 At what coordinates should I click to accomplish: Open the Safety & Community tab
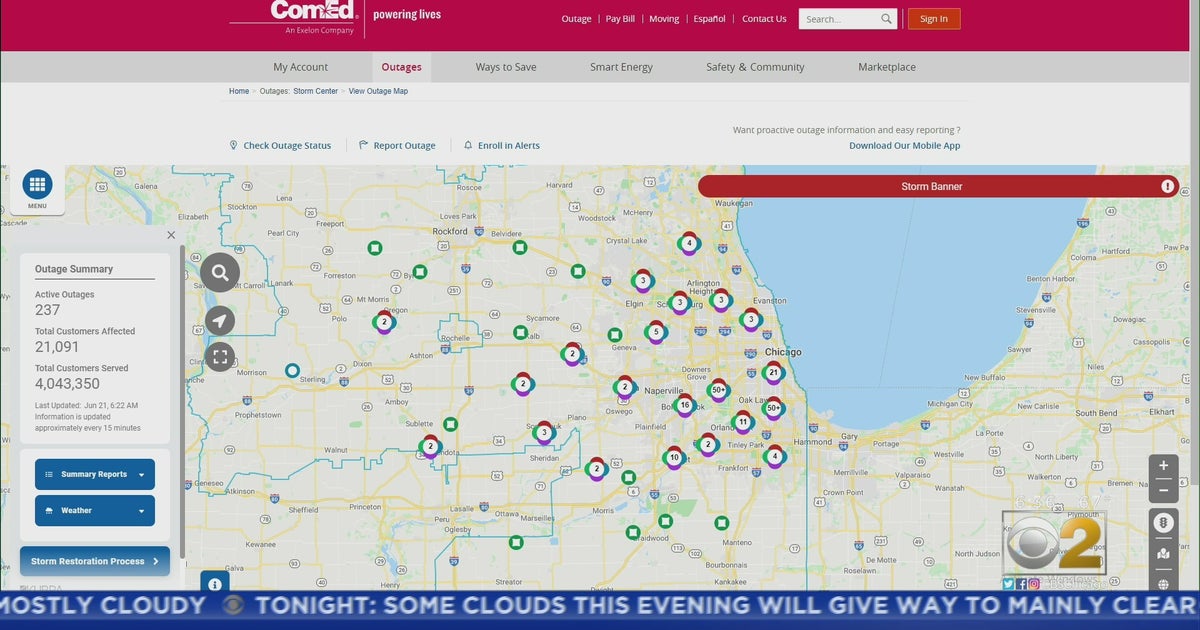point(755,67)
